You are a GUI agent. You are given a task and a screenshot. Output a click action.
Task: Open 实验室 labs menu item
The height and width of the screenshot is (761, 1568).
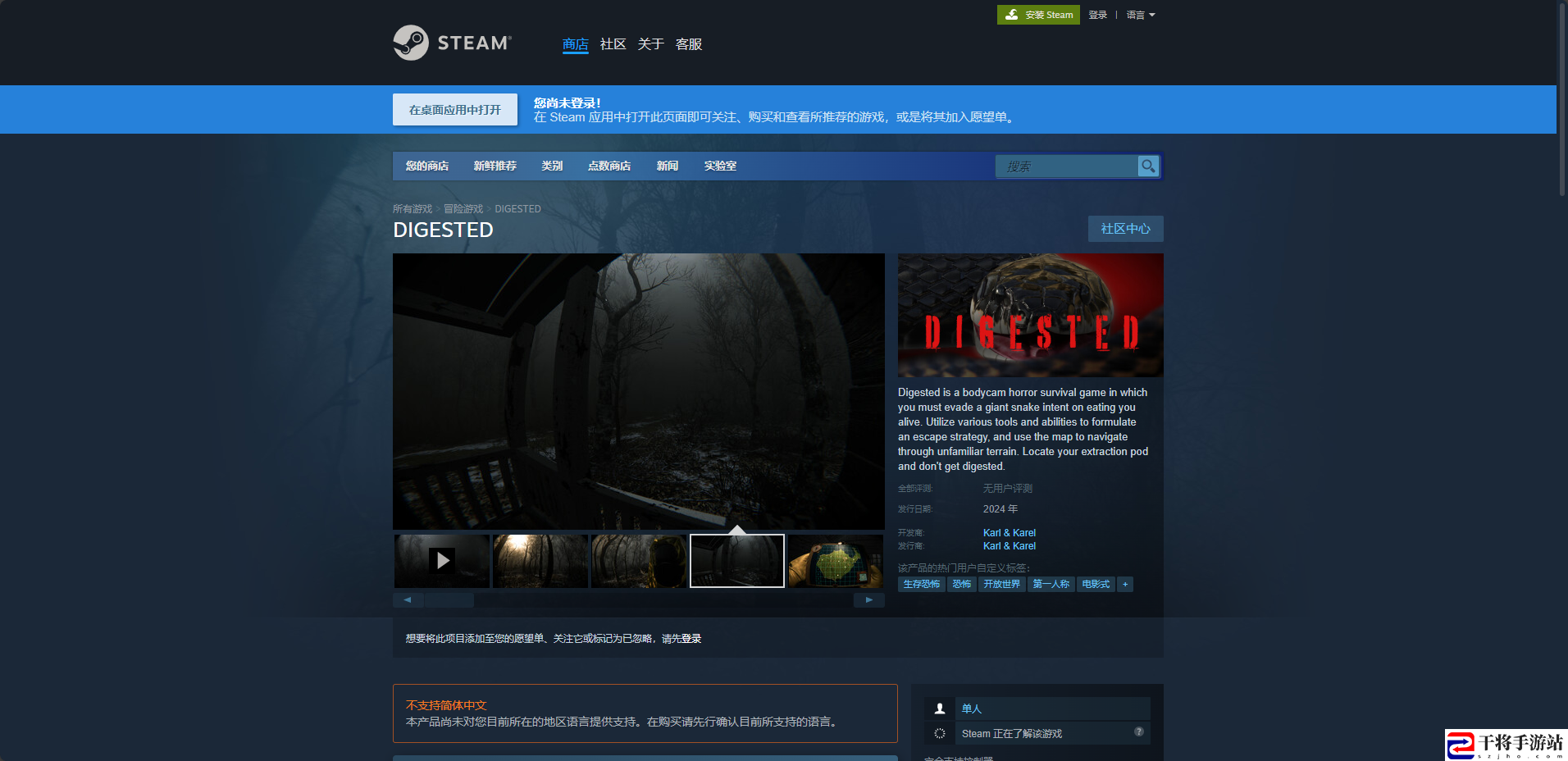(x=720, y=166)
